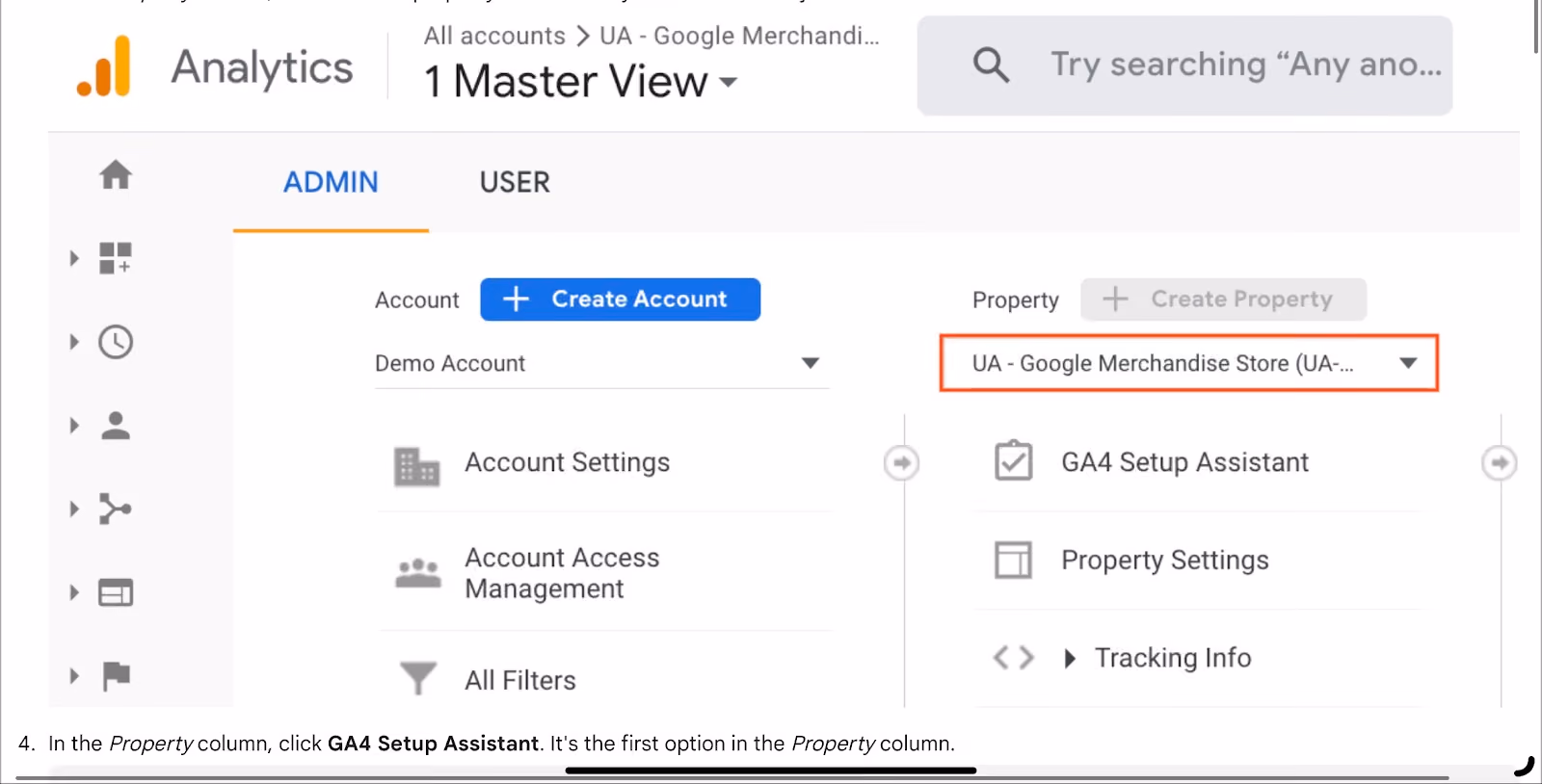Open GA4 Setup Assistant

[1185, 462]
